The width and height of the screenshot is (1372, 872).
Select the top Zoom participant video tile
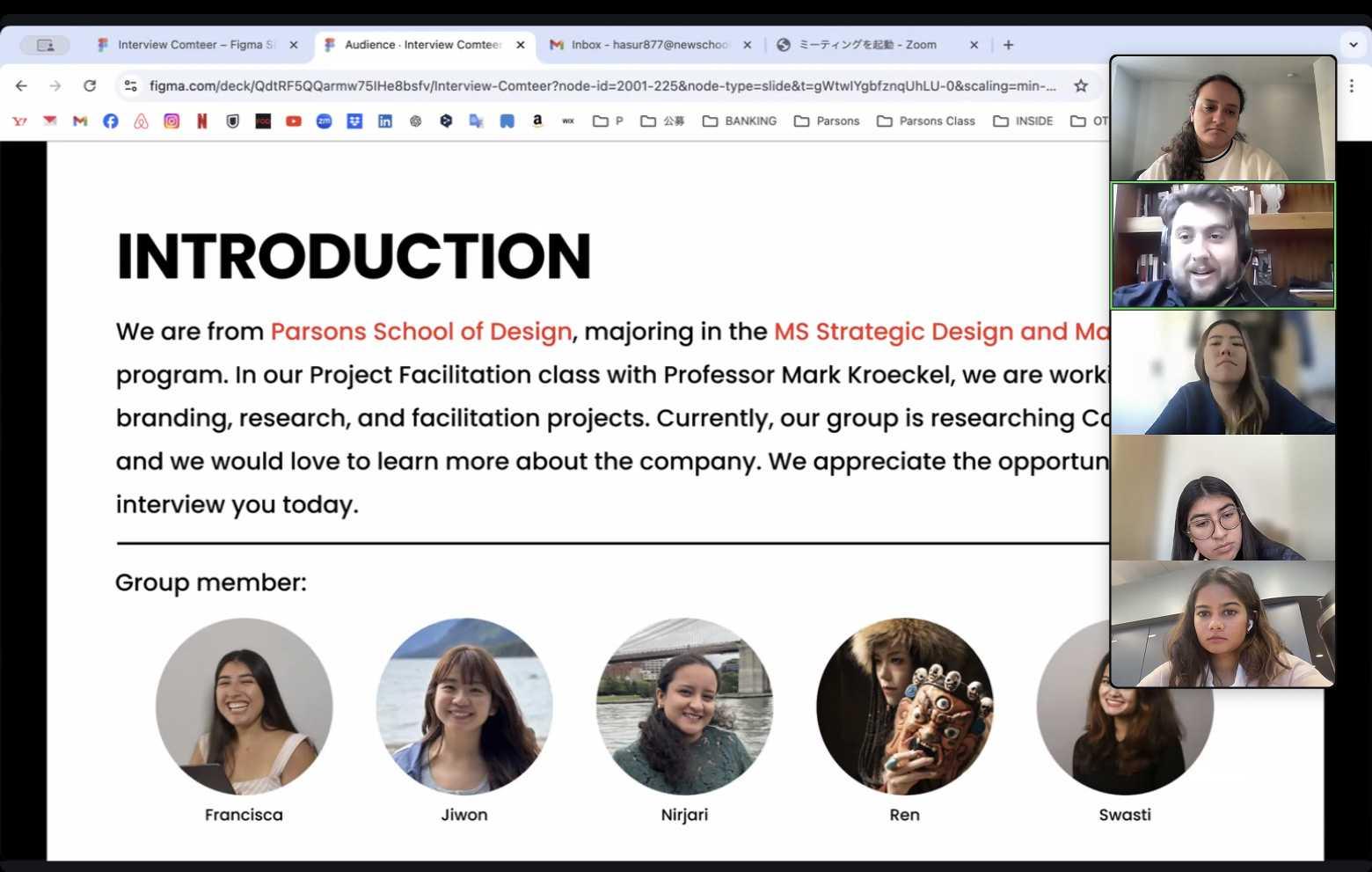point(1223,119)
